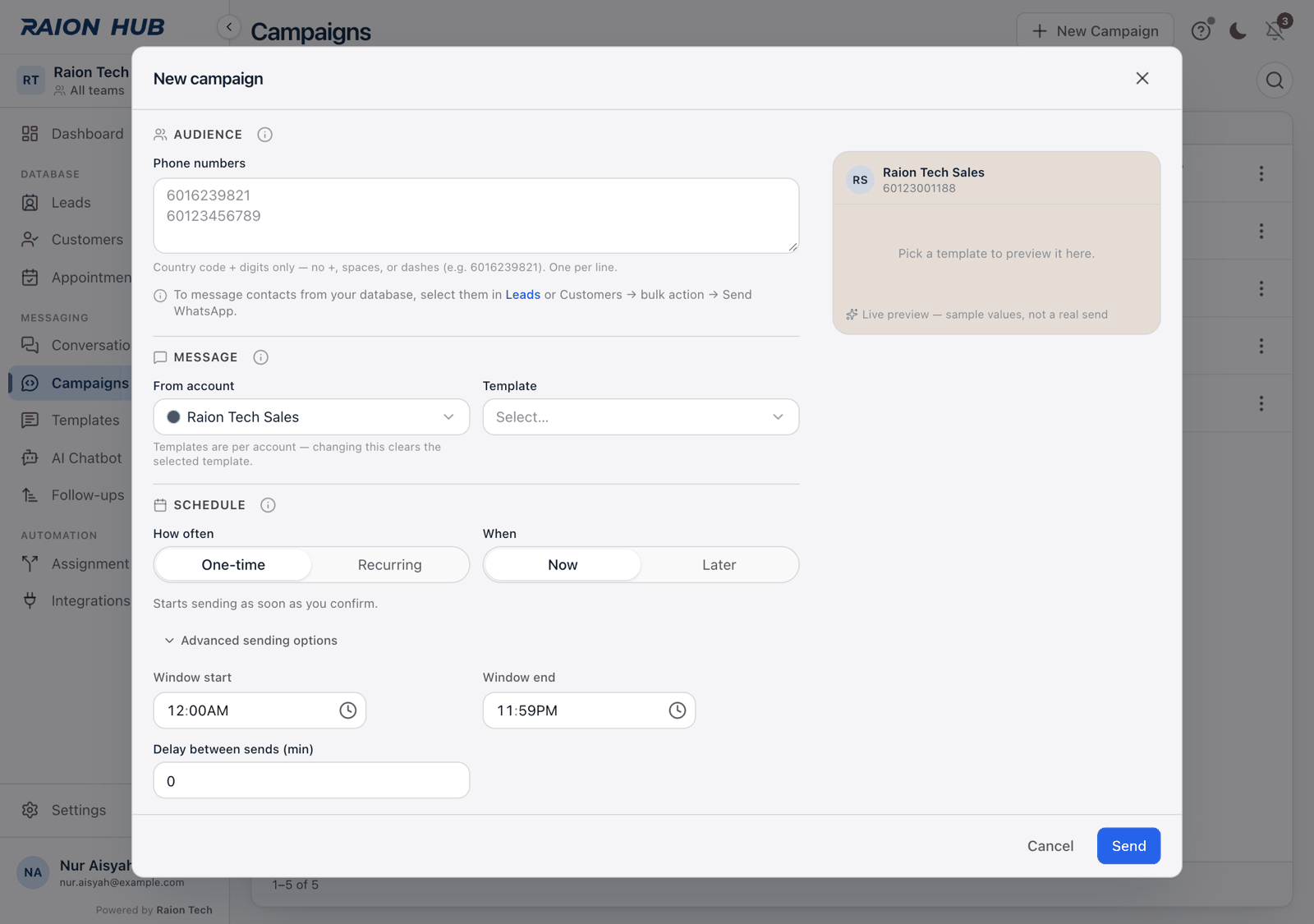Open the Window end clock picker

pyautogui.click(x=678, y=710)
